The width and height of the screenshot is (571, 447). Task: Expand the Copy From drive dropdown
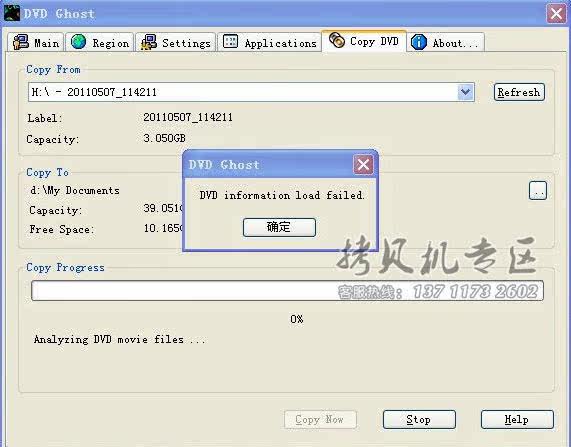click(465, 92)
